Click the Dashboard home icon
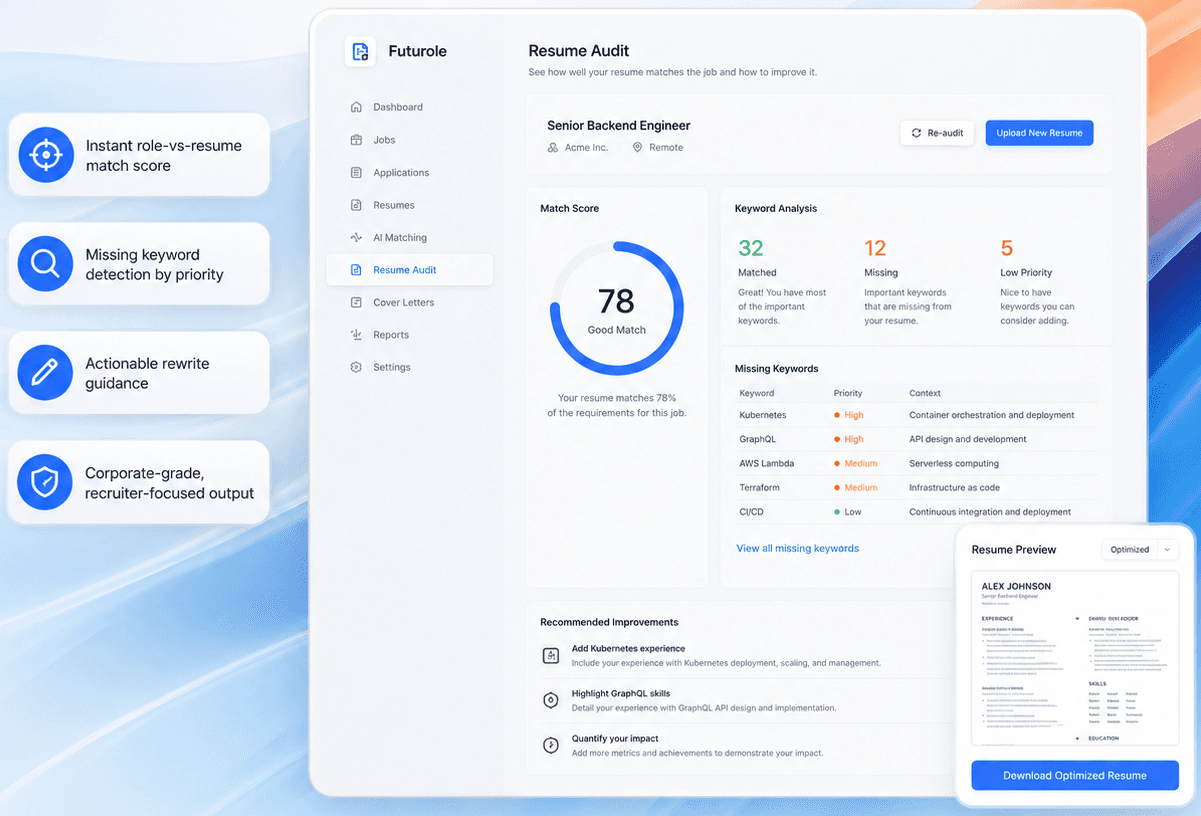 tap(356, 107)
